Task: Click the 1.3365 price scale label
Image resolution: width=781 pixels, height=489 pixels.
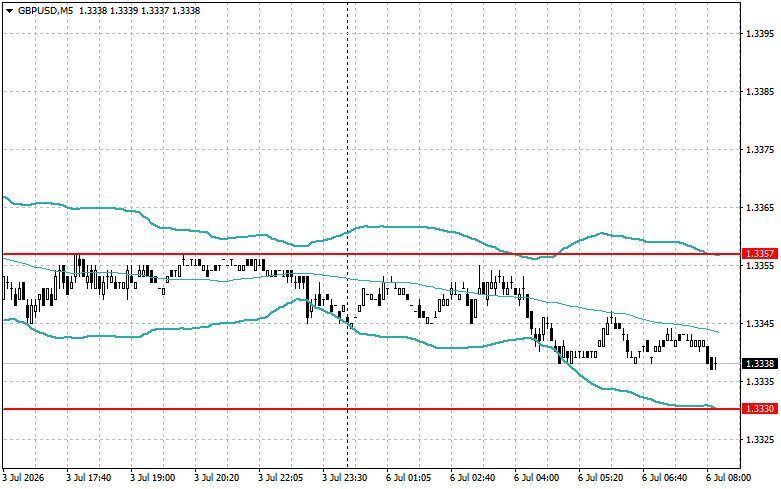Action: click(760, 208)
